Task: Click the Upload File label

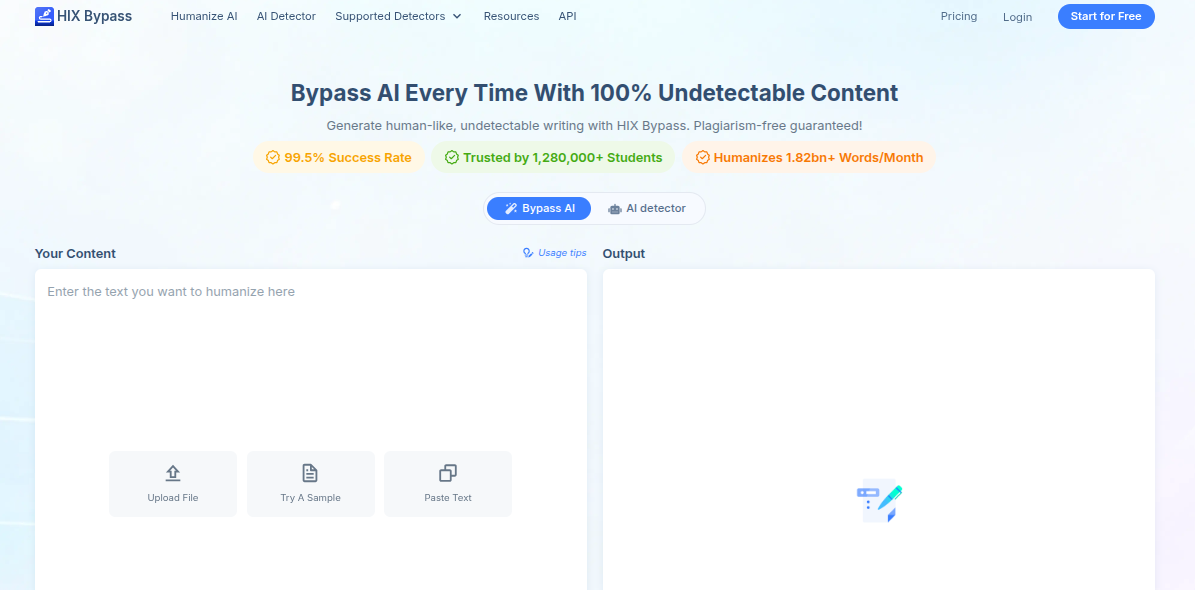Action: [173, 498]
